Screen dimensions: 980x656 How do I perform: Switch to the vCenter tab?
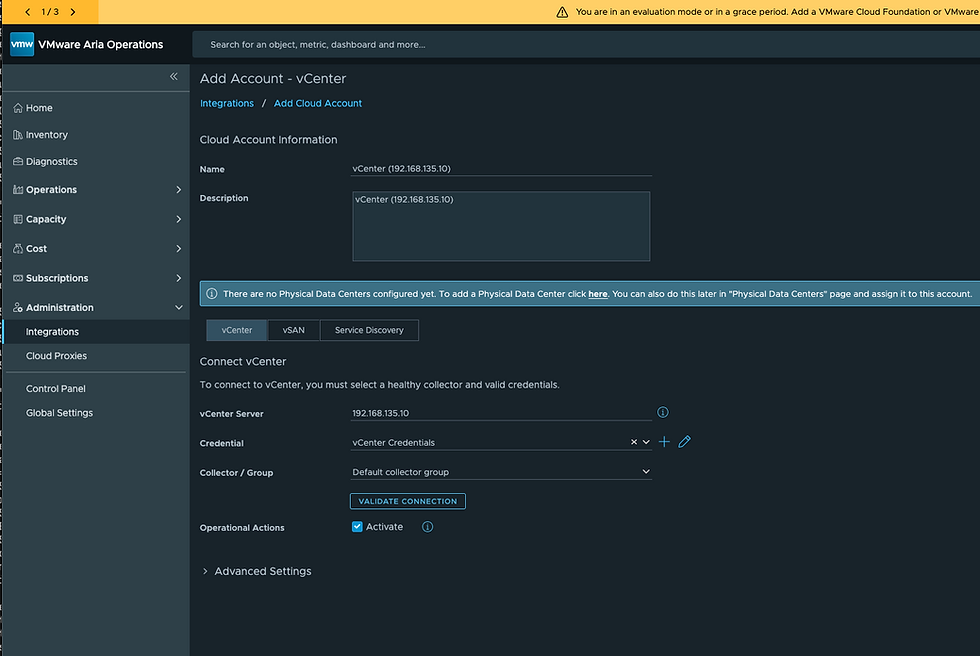coord(237,330)
